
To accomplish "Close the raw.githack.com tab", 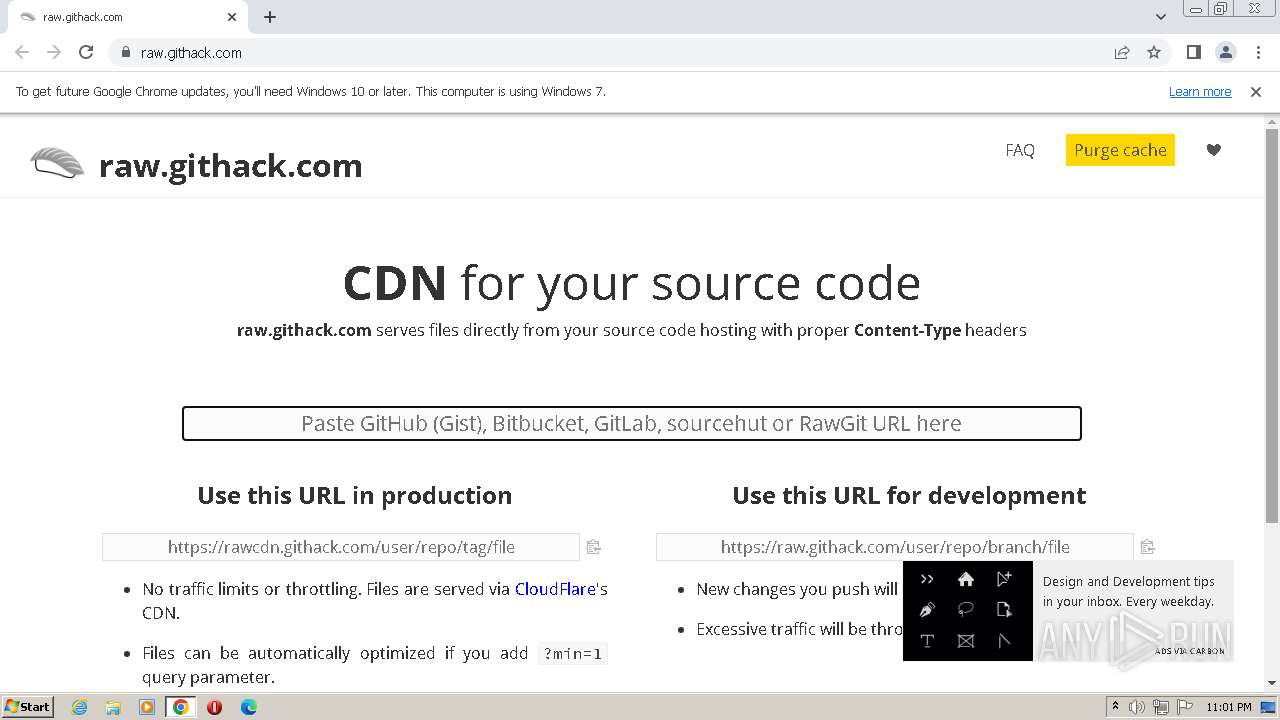I will point(232,17).
